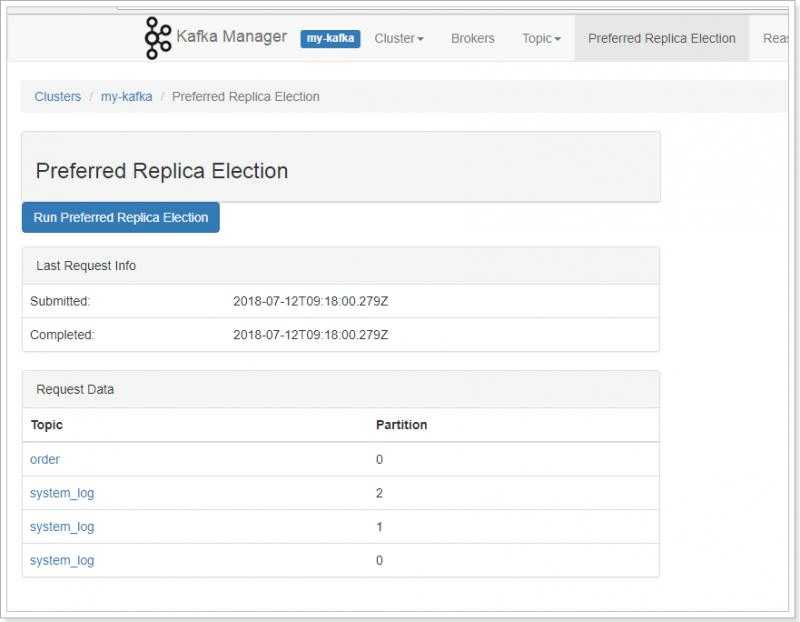Open the order topic link
Viewport: 800px width, 622px height.
[45, 459]
